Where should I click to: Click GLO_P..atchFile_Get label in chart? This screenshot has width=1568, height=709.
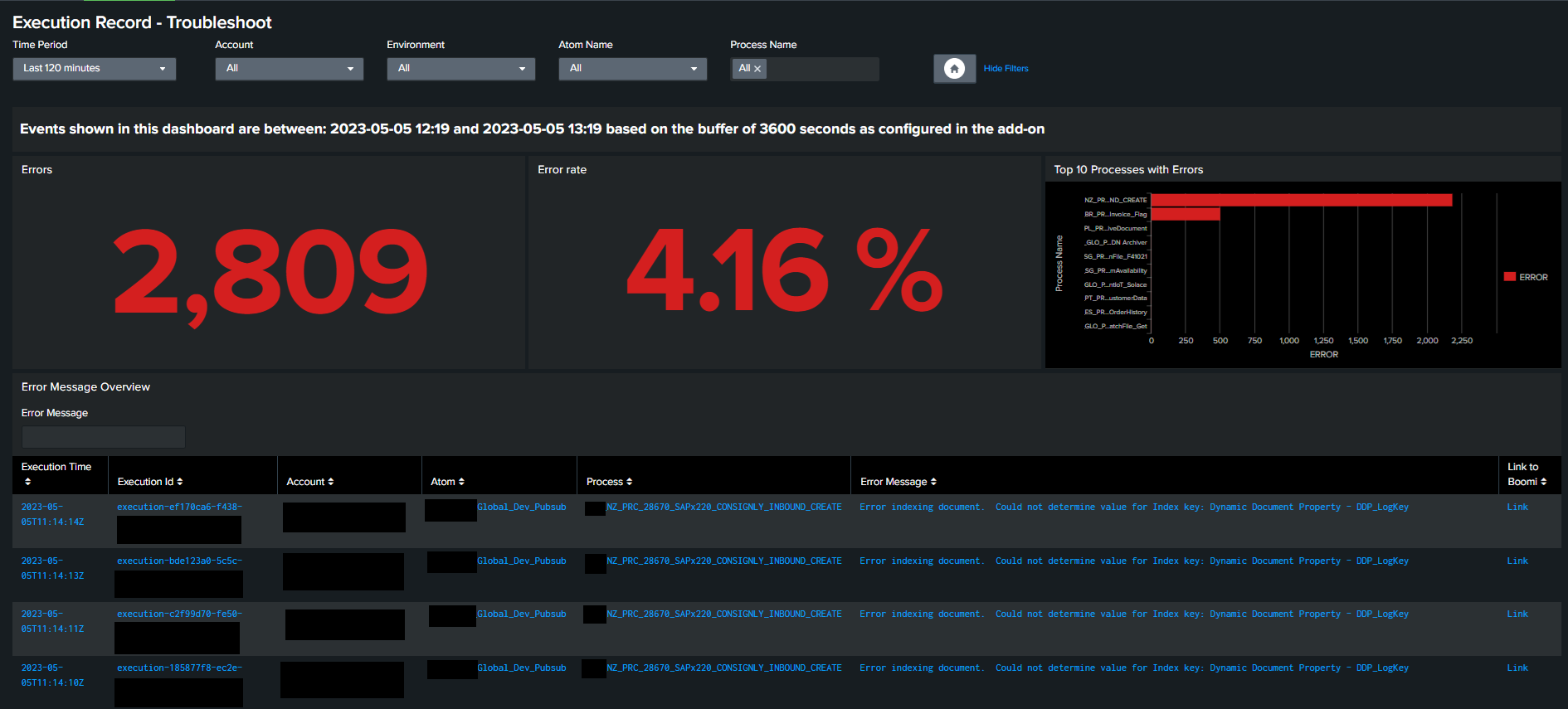click(1115, 326)
